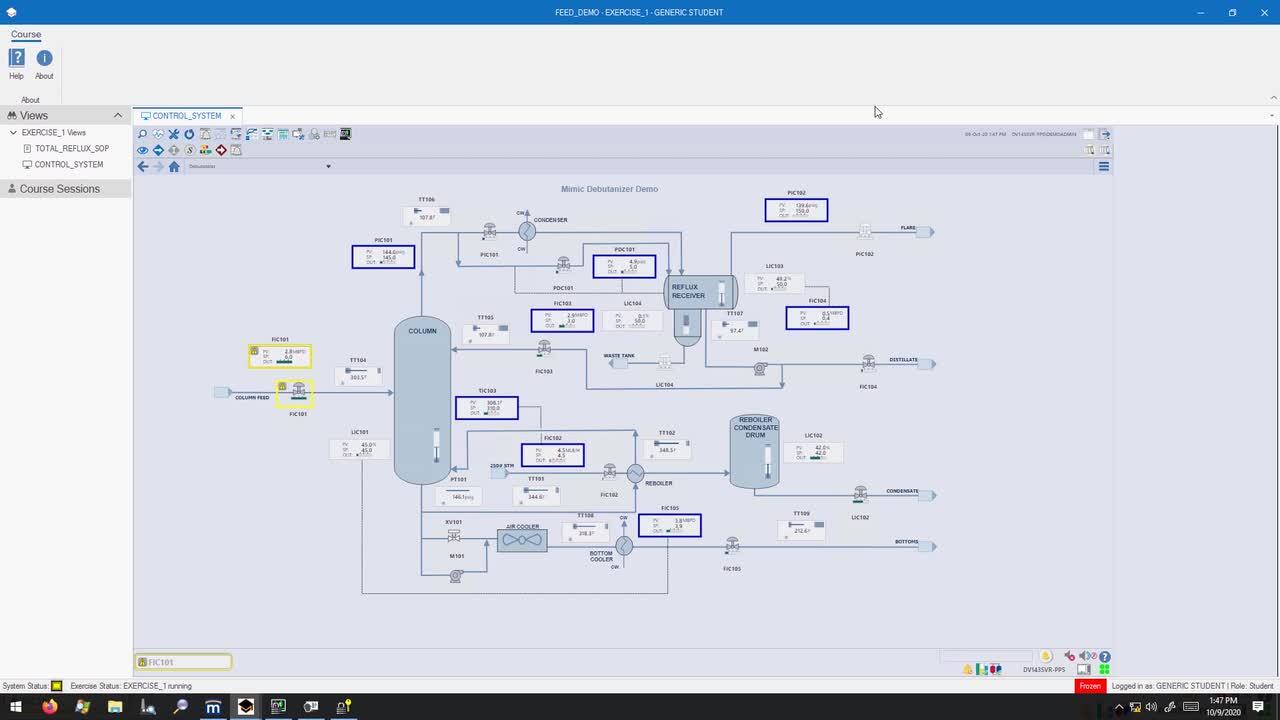Image resolution: width=1280 pixels, height=720 pixels.
Task: Click the FIC103 control valve symbol
Action: tap(544, 348)
